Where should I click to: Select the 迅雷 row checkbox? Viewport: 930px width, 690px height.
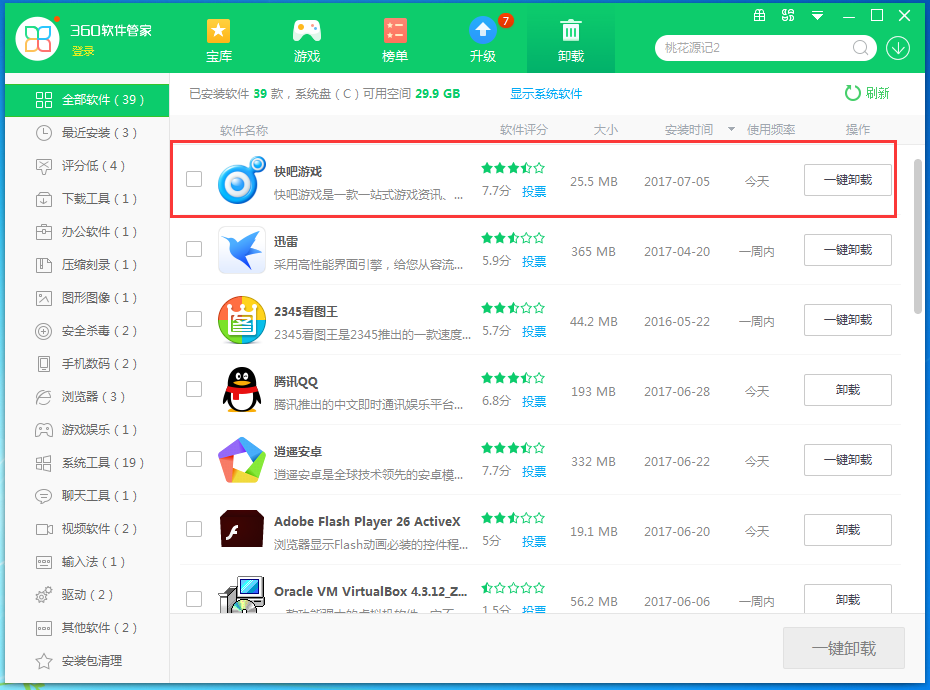194,250
